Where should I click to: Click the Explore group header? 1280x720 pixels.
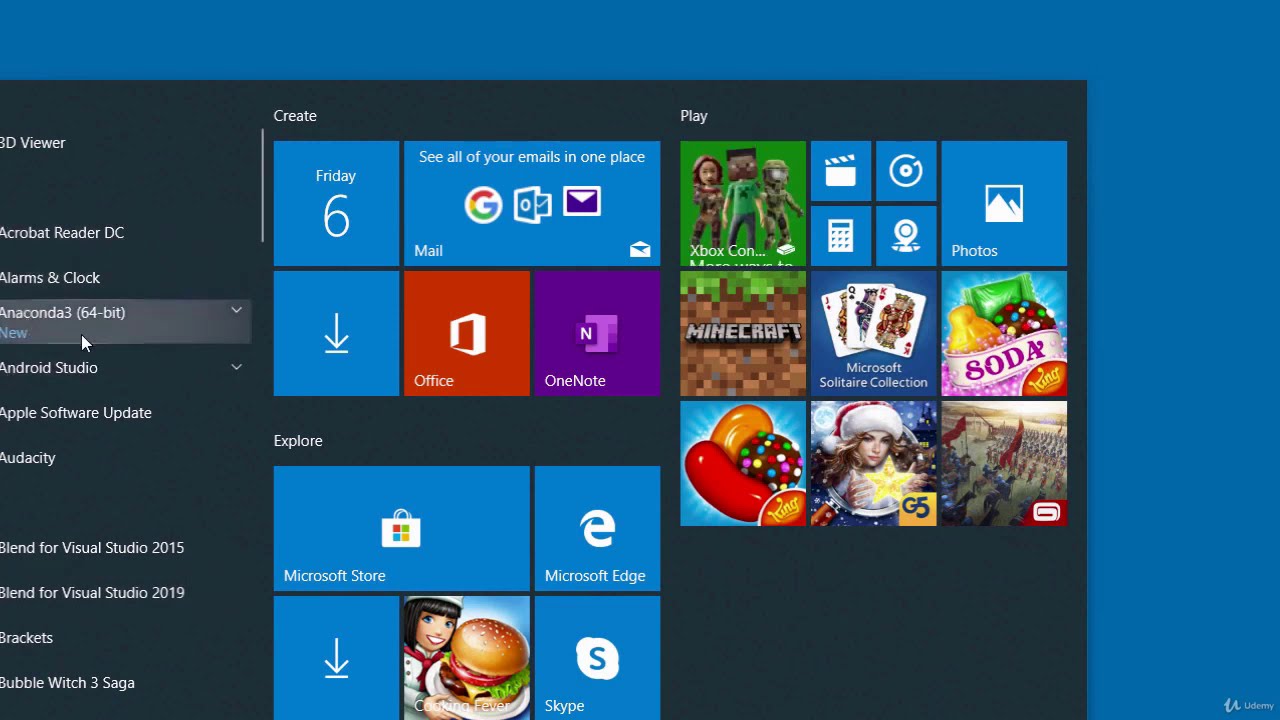coord(298,441)
